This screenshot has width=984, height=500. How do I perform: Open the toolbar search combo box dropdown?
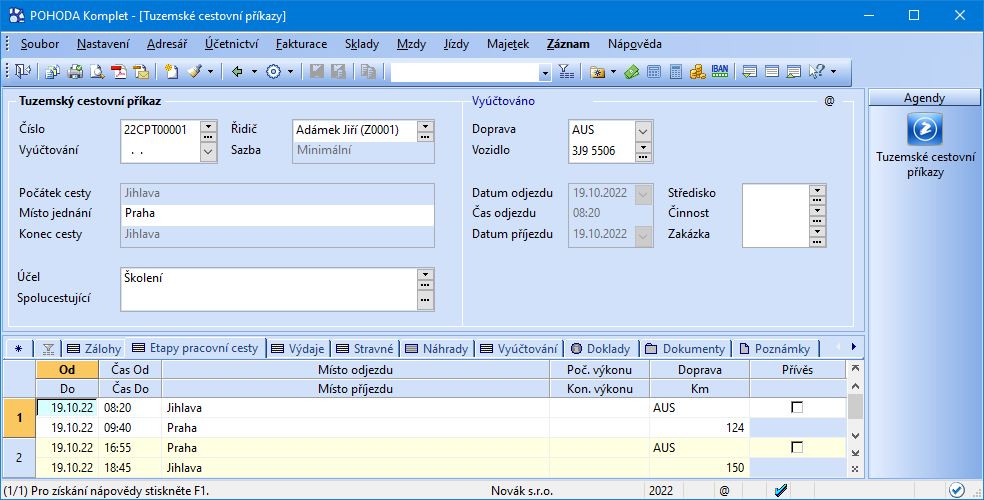coord(545,72)
